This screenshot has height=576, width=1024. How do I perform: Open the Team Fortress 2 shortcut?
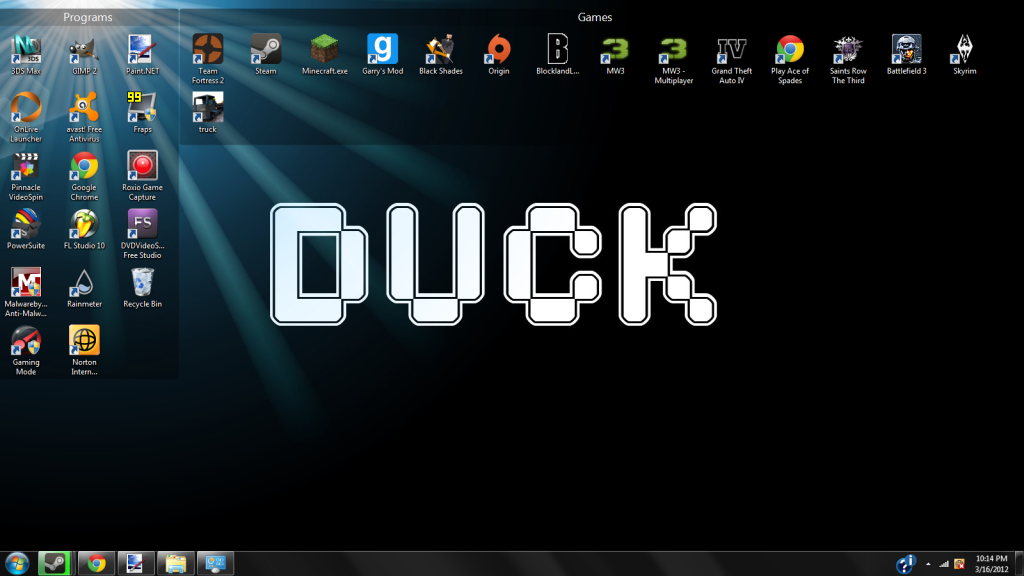point(208,50)
